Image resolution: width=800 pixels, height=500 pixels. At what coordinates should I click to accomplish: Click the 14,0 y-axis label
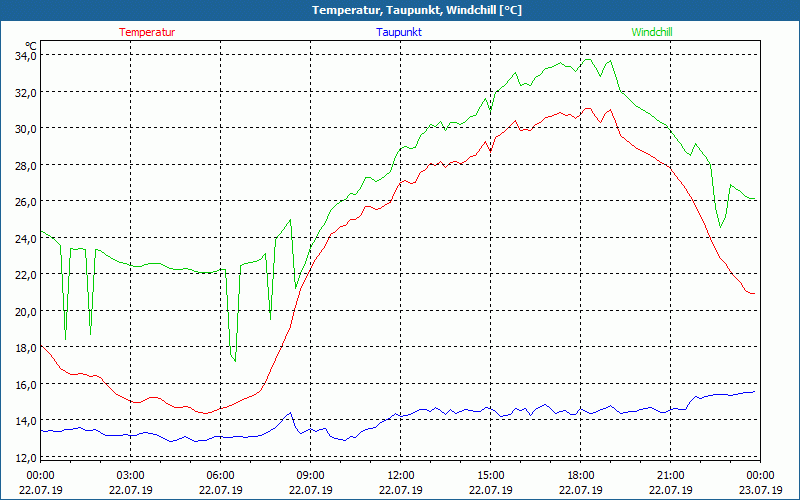click(x=26, y=420)
